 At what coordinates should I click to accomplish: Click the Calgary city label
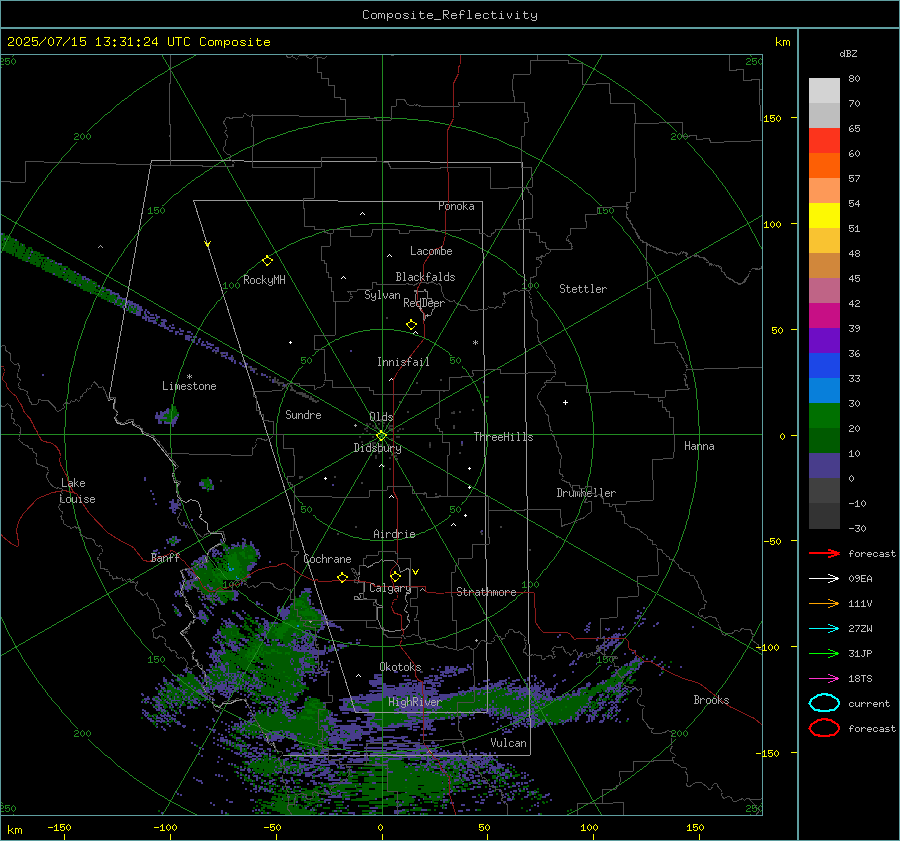click(x=390, y=588)
